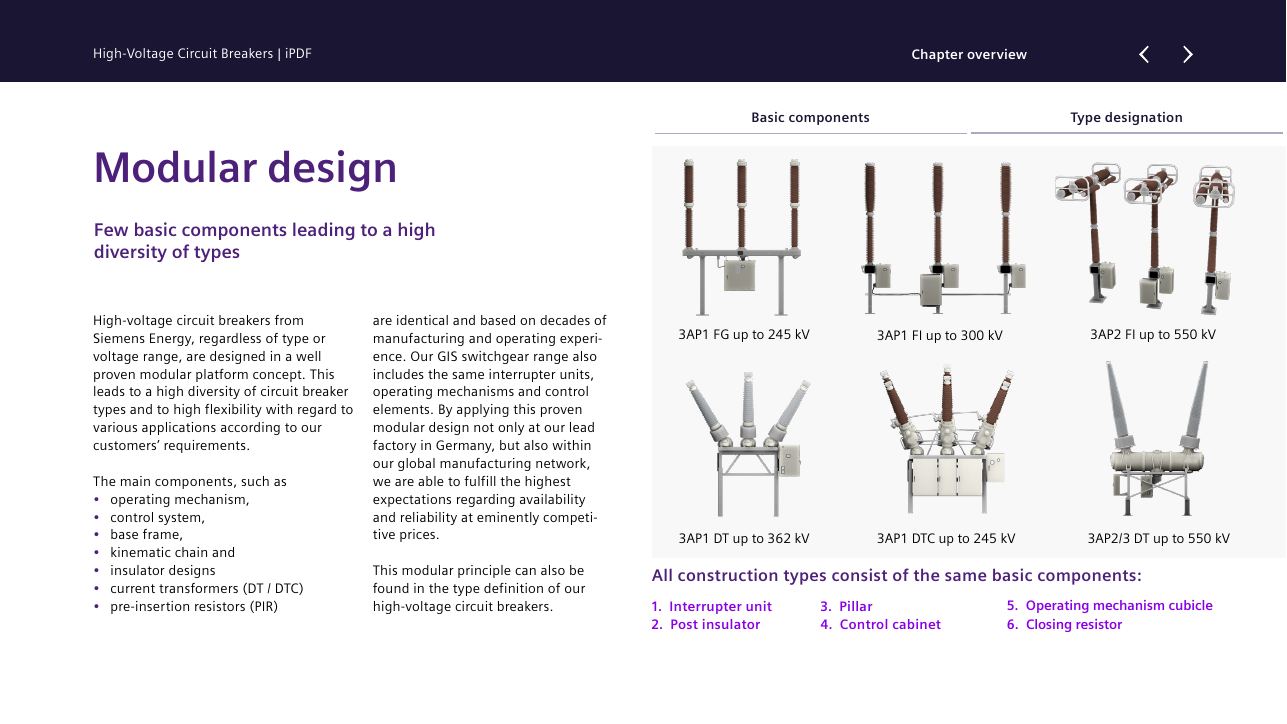Open the Closing resistor link
The image size is (1287, 724).
(x=1064, y=625)
